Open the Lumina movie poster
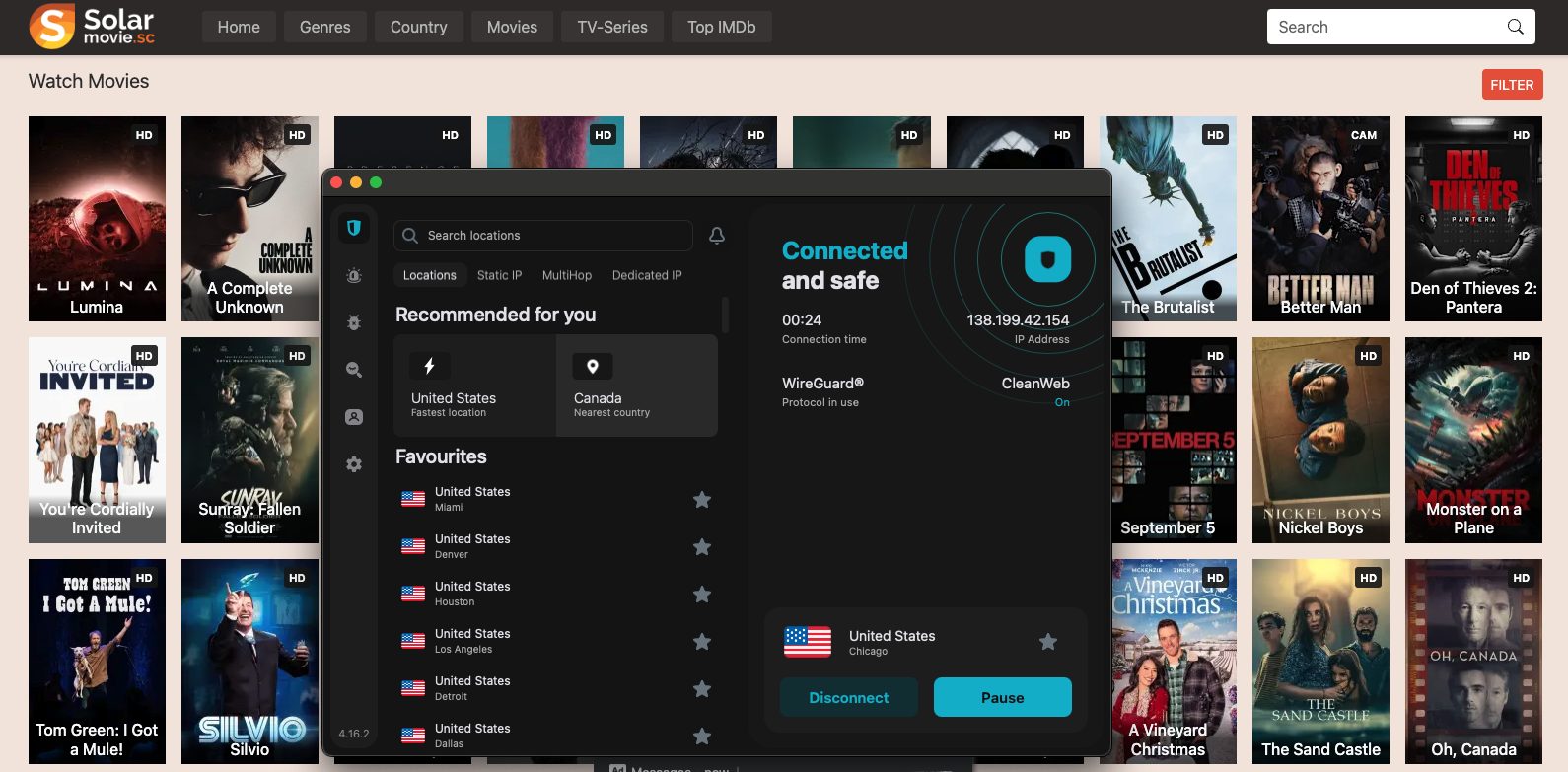 97,219
